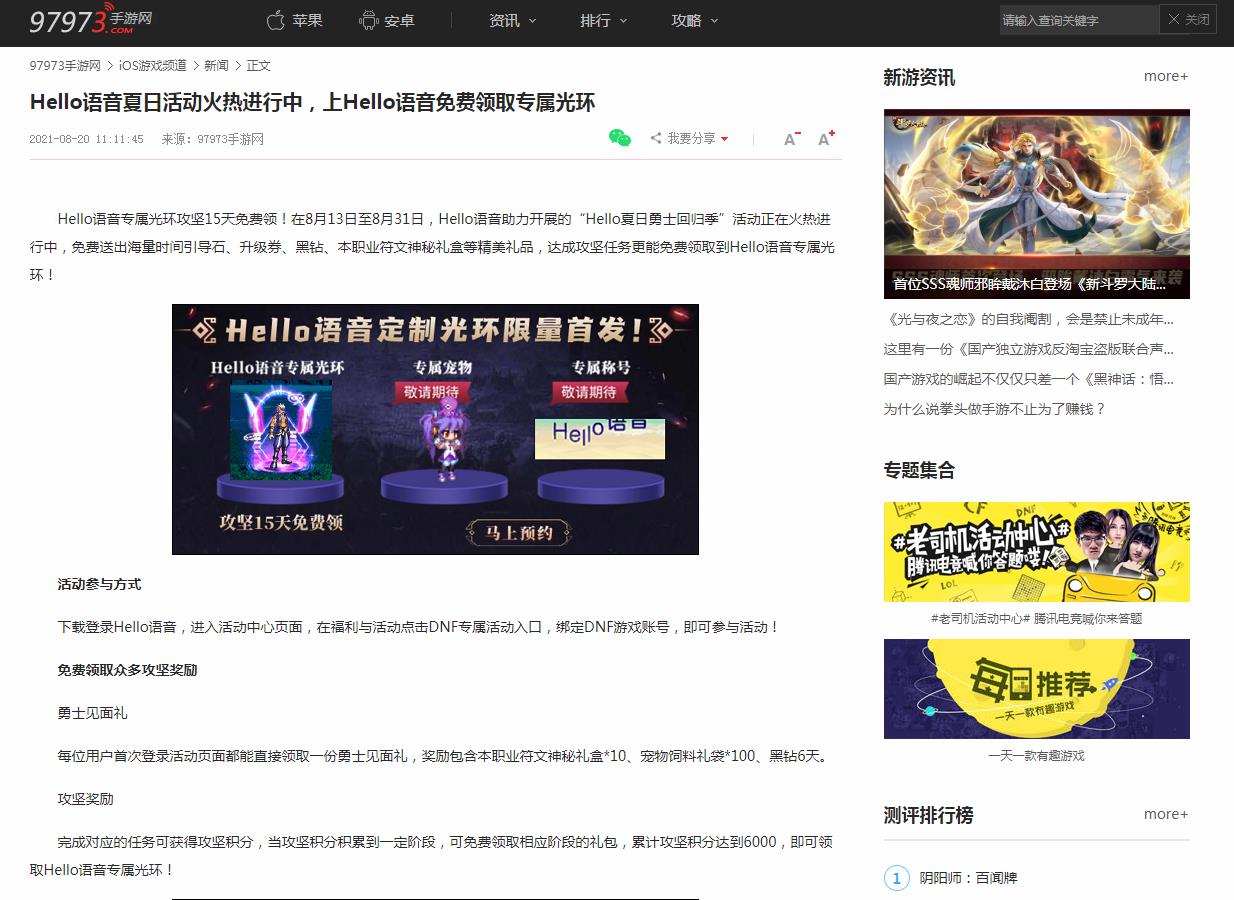Click the 攻坚奖励 subheading
Screen dimensions: 1234x900
tap(85, 799)
